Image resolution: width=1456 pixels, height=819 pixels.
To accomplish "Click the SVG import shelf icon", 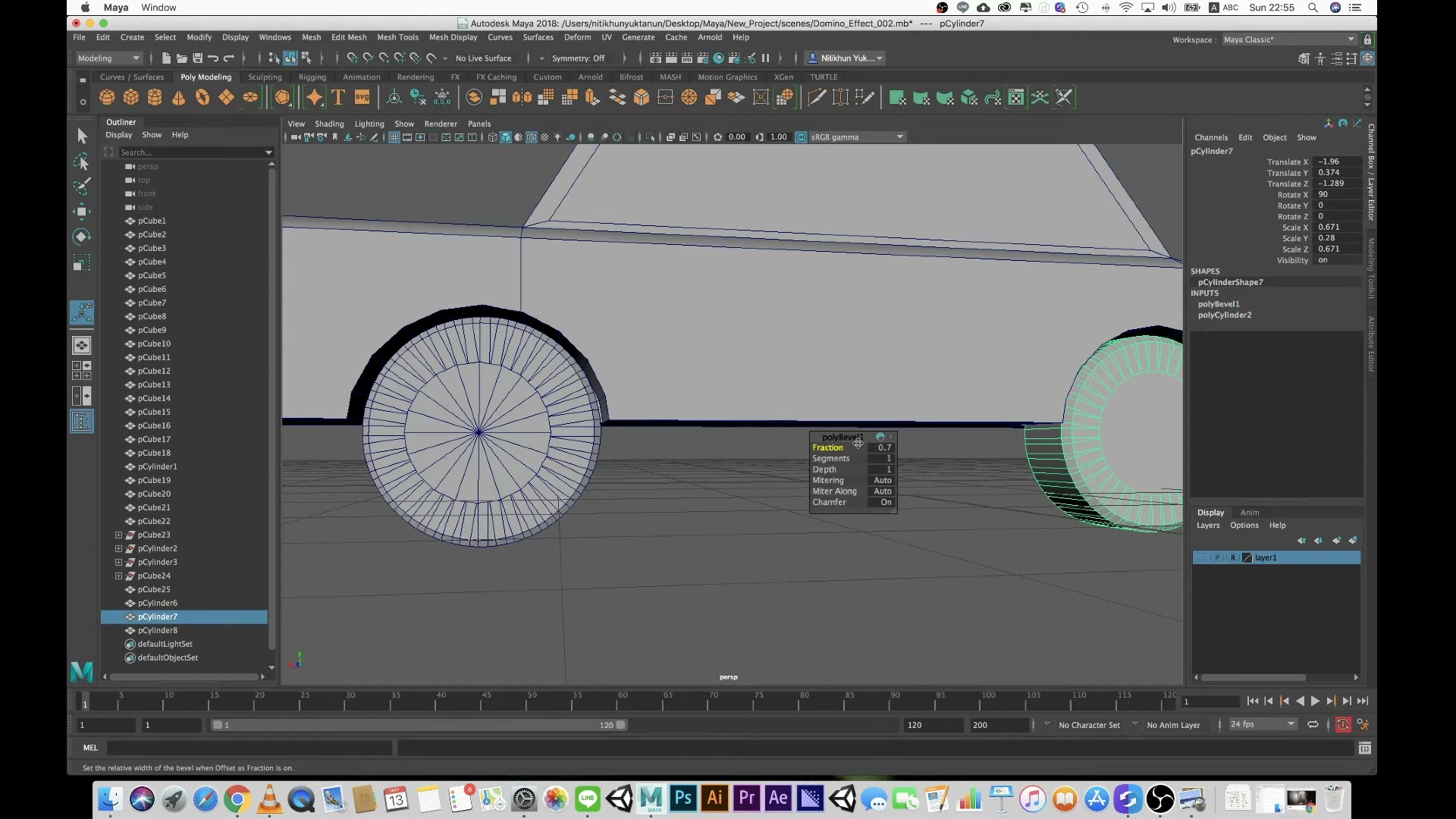I will tap(362, 98).
